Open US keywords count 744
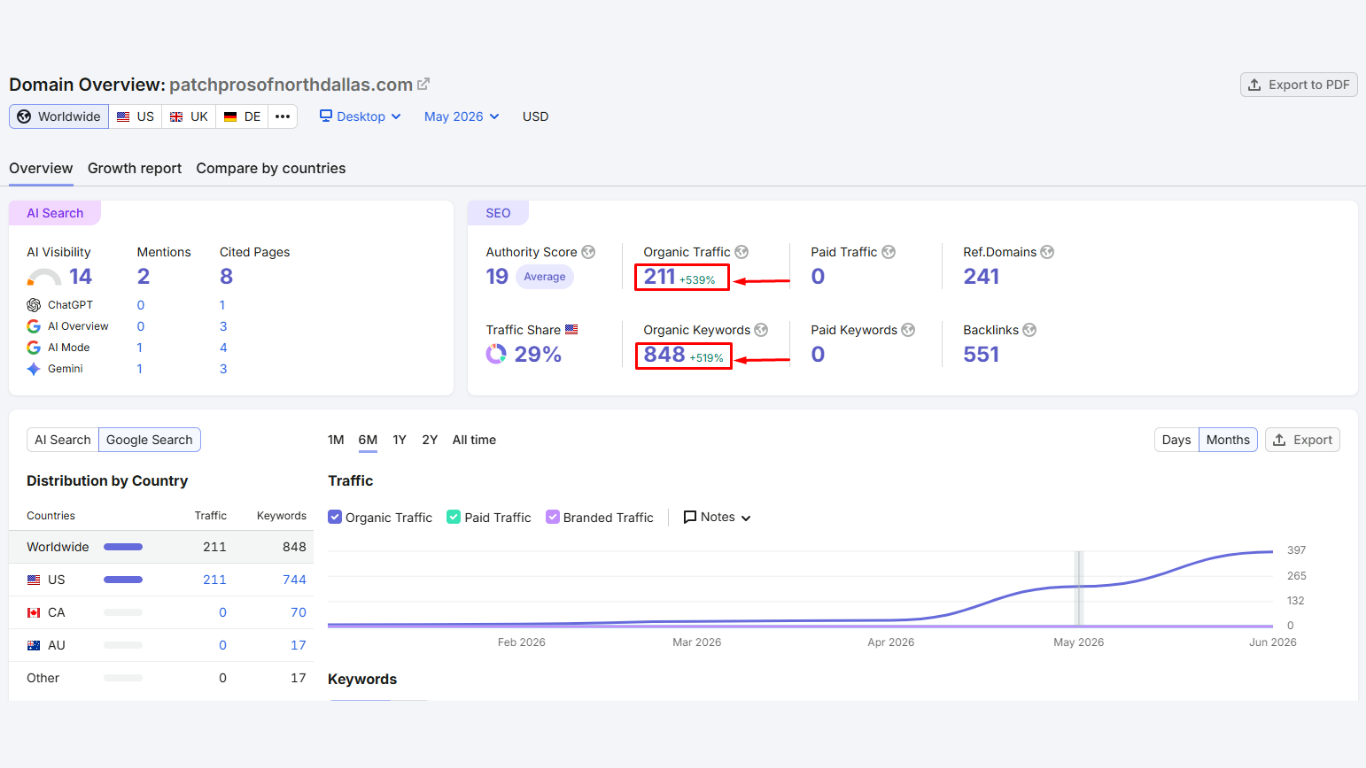Viewport: 1366px width, 768px height. click(x=294, y=579)
